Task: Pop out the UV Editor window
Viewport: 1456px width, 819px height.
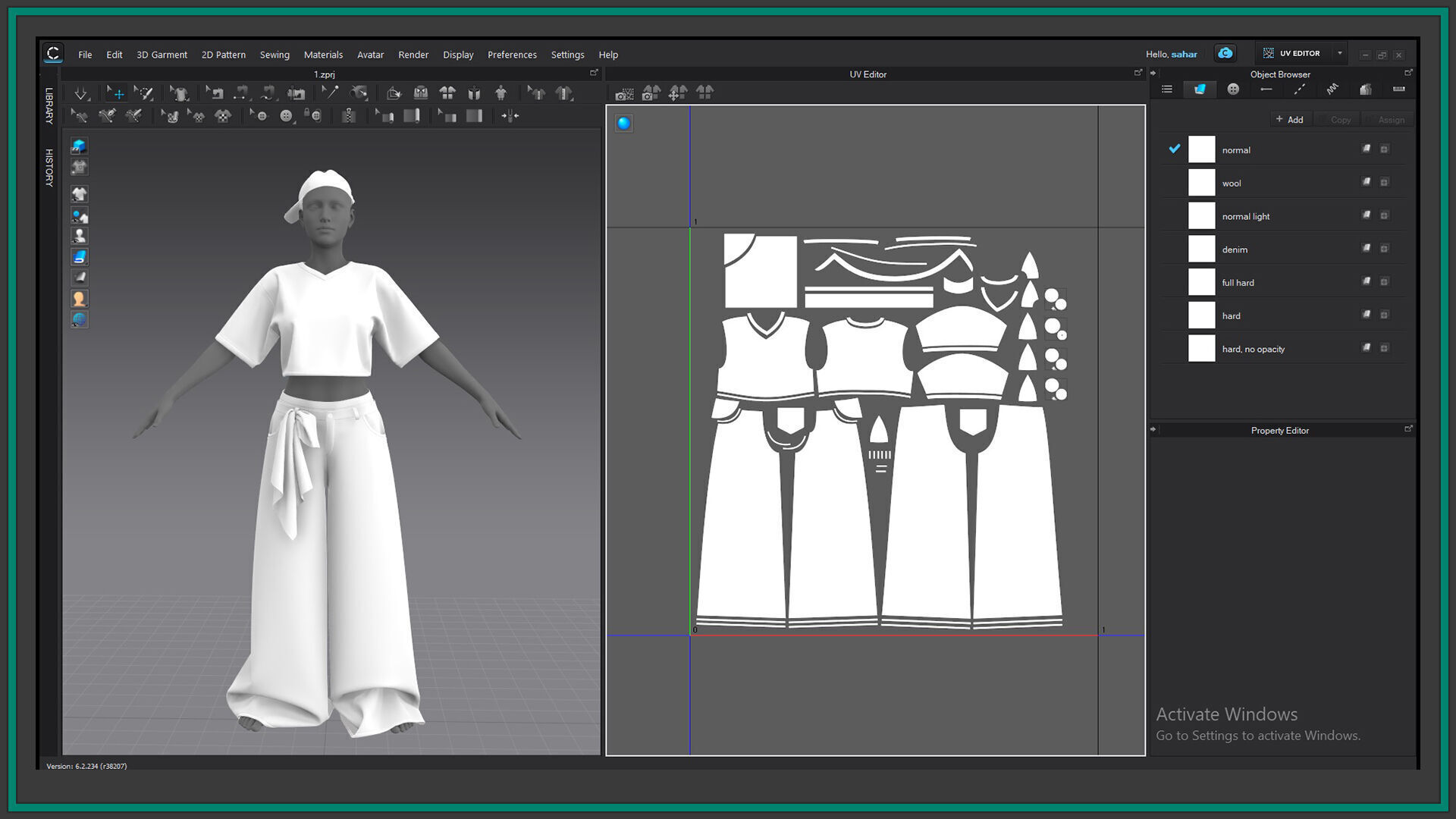Action: click(x=1137, y=73)
